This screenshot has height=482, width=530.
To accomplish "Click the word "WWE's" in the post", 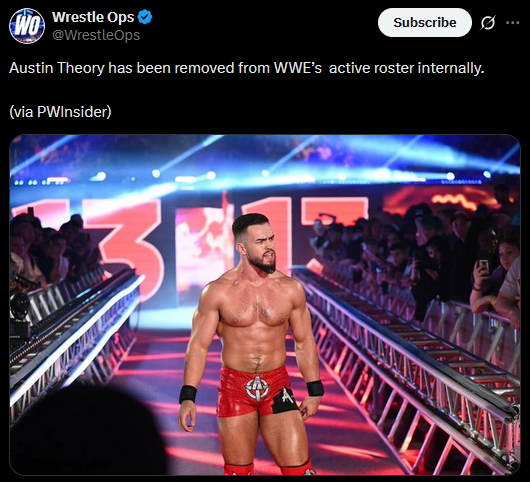I will (x=298, y=68).
